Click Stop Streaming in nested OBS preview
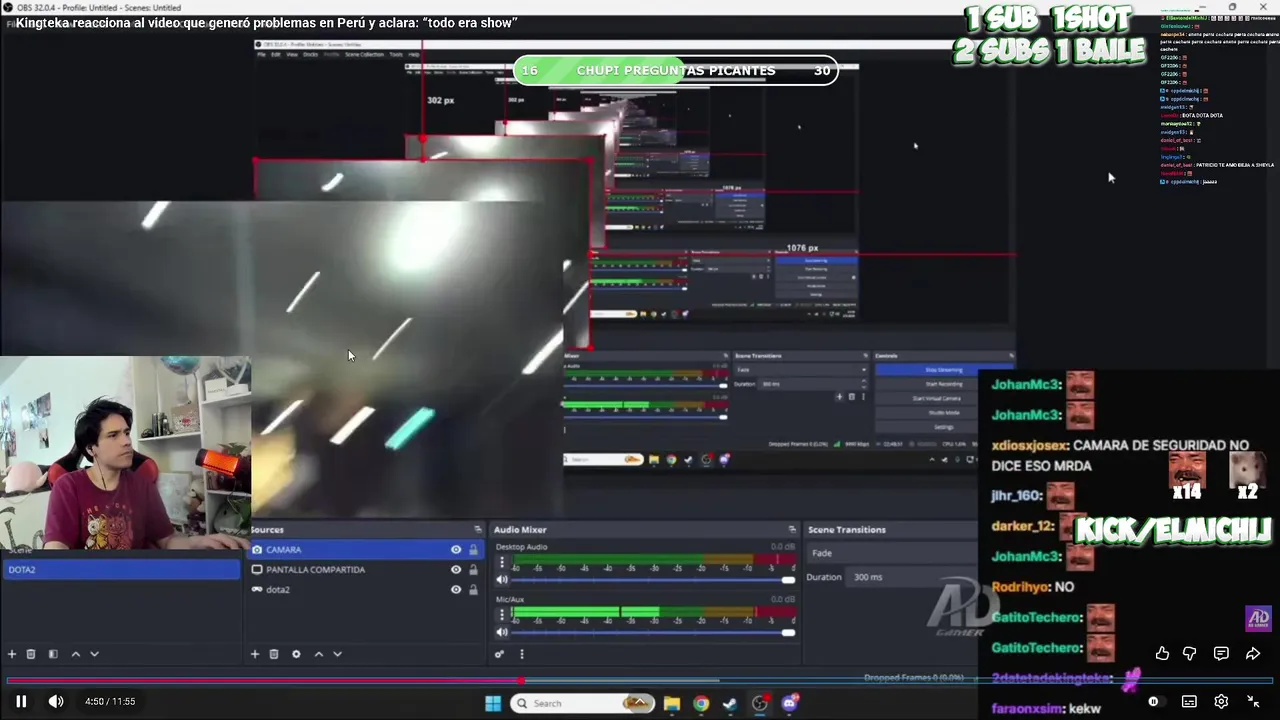Image resolution: width=1280 pixels, height=720 pixels. [x=943, y=370]
